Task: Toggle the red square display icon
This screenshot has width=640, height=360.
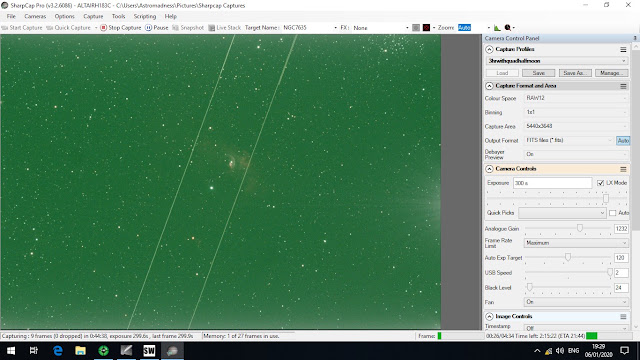Action: pyautogui.click(x=427, y=28)
